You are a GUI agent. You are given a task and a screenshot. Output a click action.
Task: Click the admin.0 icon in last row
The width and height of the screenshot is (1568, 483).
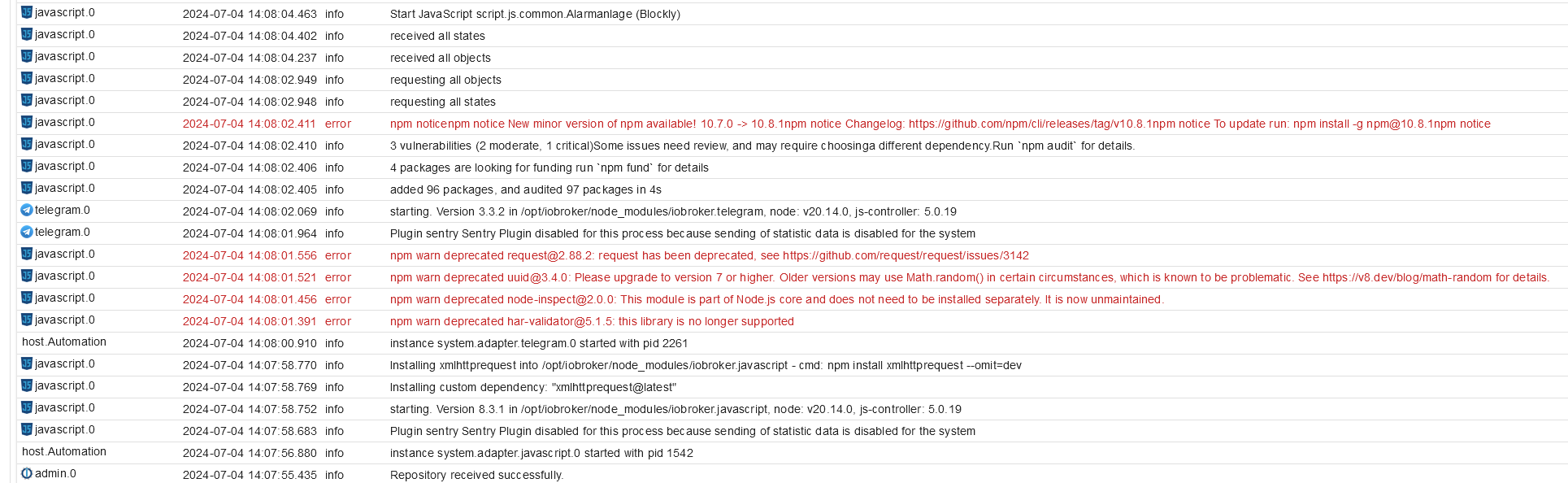click(x=27, y=473)
